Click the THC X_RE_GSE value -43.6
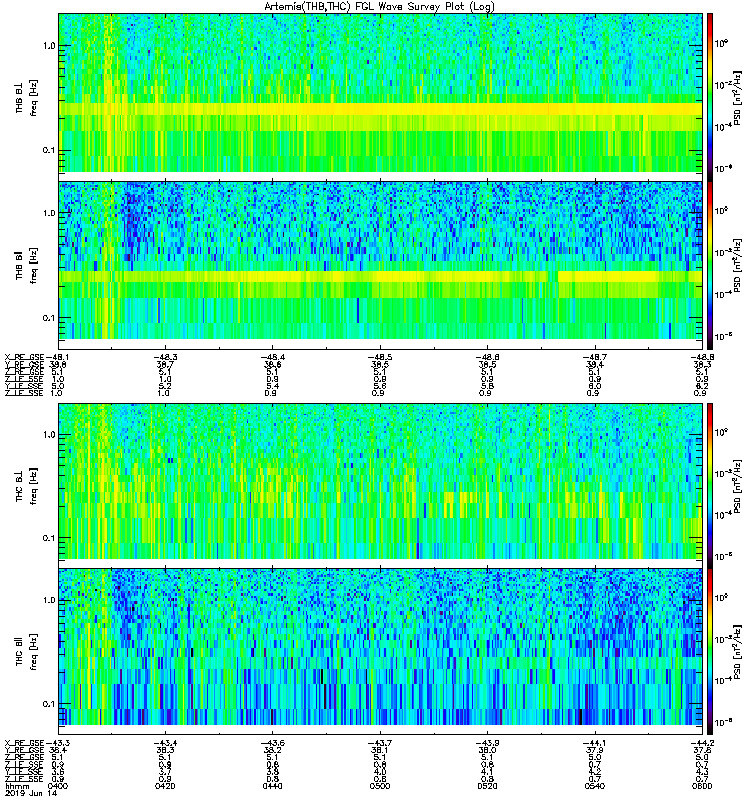Viewport: 750px width, 800px height. pos(272,742)
